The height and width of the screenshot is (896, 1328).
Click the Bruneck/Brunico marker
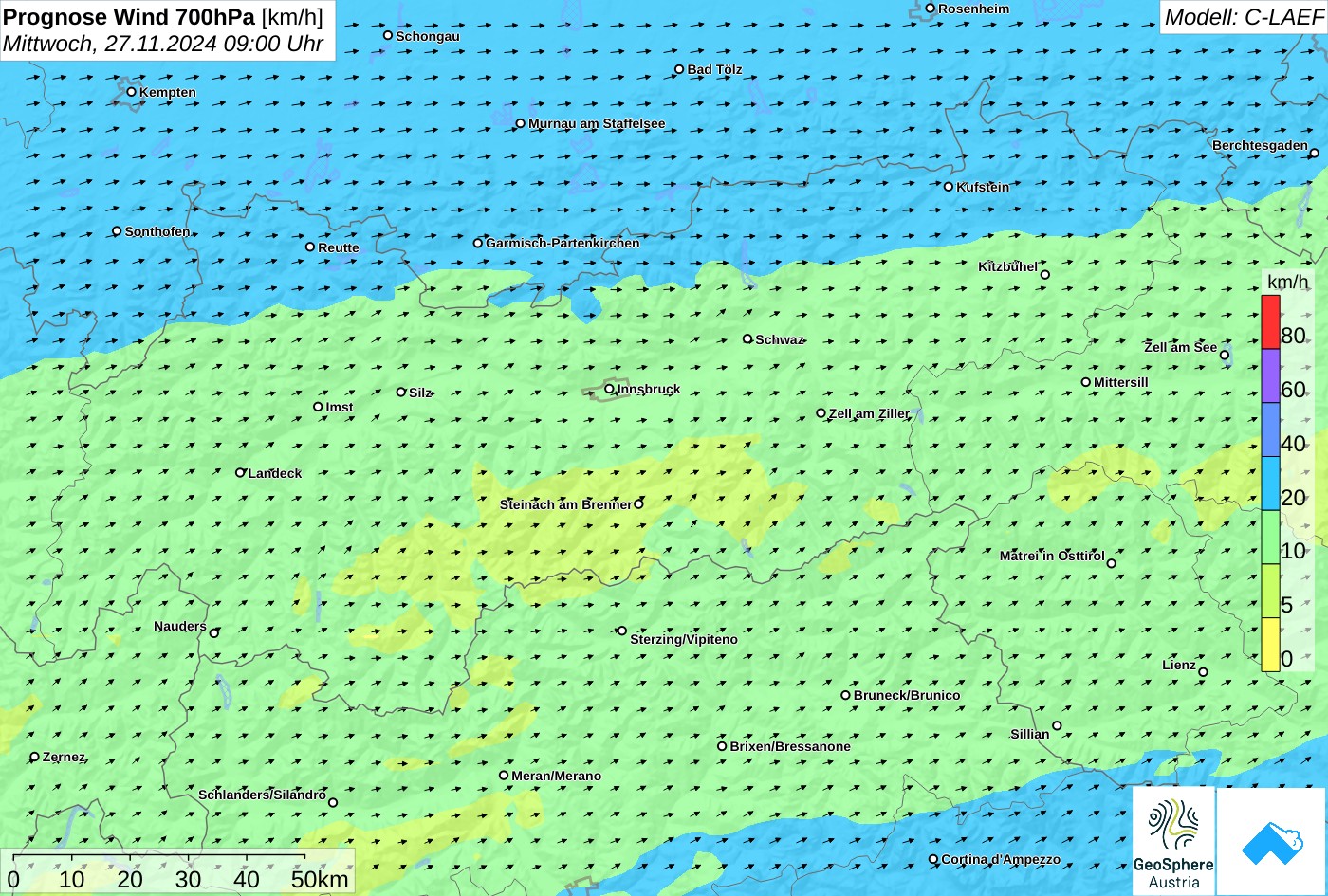(846, 695)
